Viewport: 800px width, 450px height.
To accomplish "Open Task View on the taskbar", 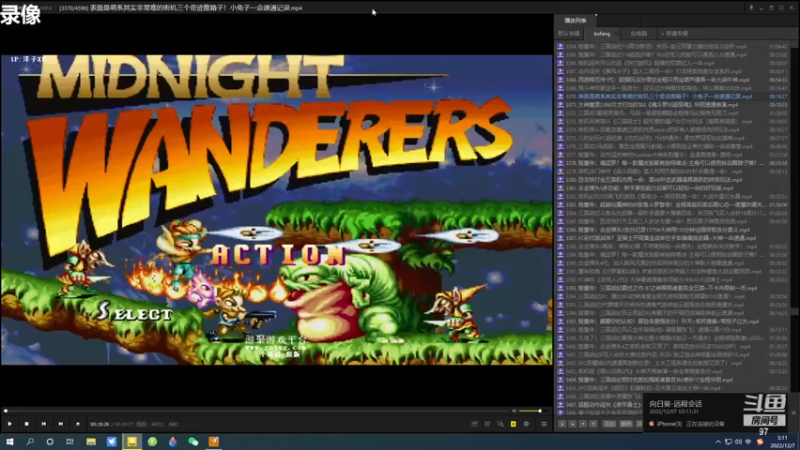I will pyautogui.click(x=70, y=442).
